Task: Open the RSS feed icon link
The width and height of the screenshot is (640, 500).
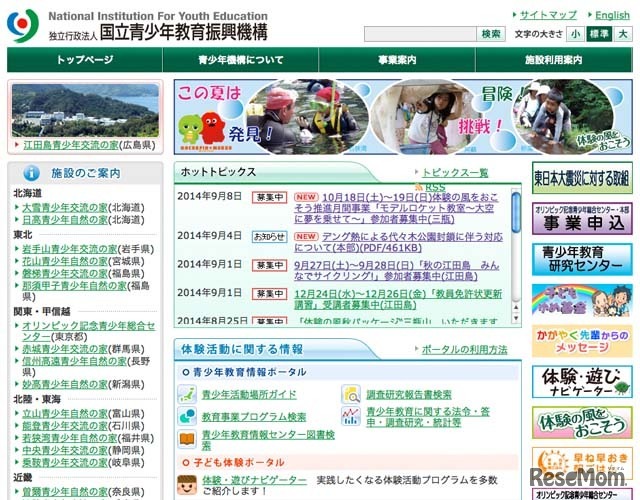Action: [x=418, y=187]
